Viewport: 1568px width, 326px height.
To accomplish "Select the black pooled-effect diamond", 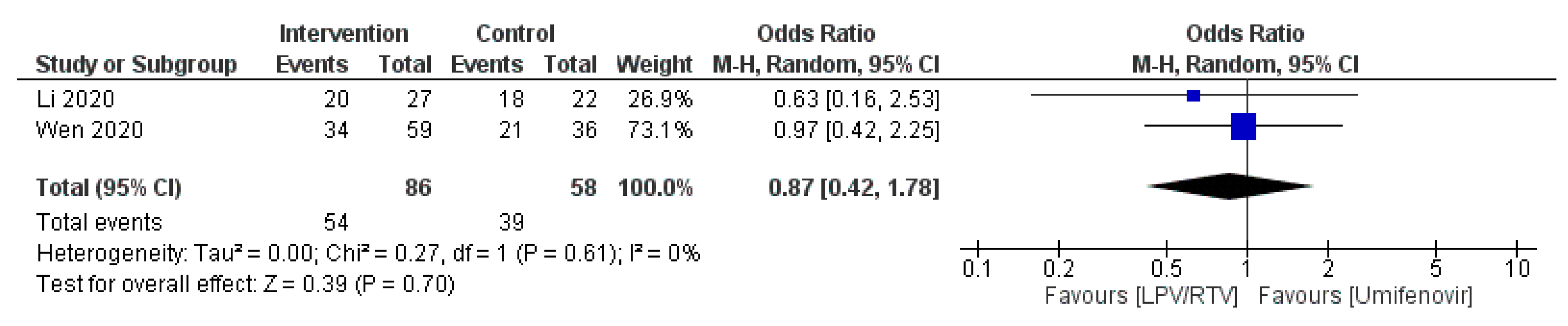I will [1230, 186].
